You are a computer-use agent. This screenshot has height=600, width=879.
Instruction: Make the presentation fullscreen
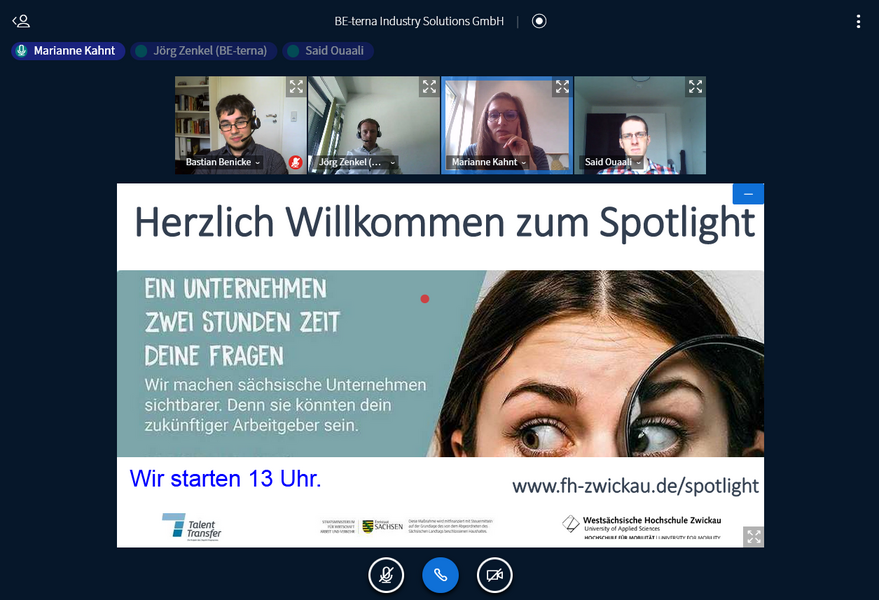coord(754,537)
